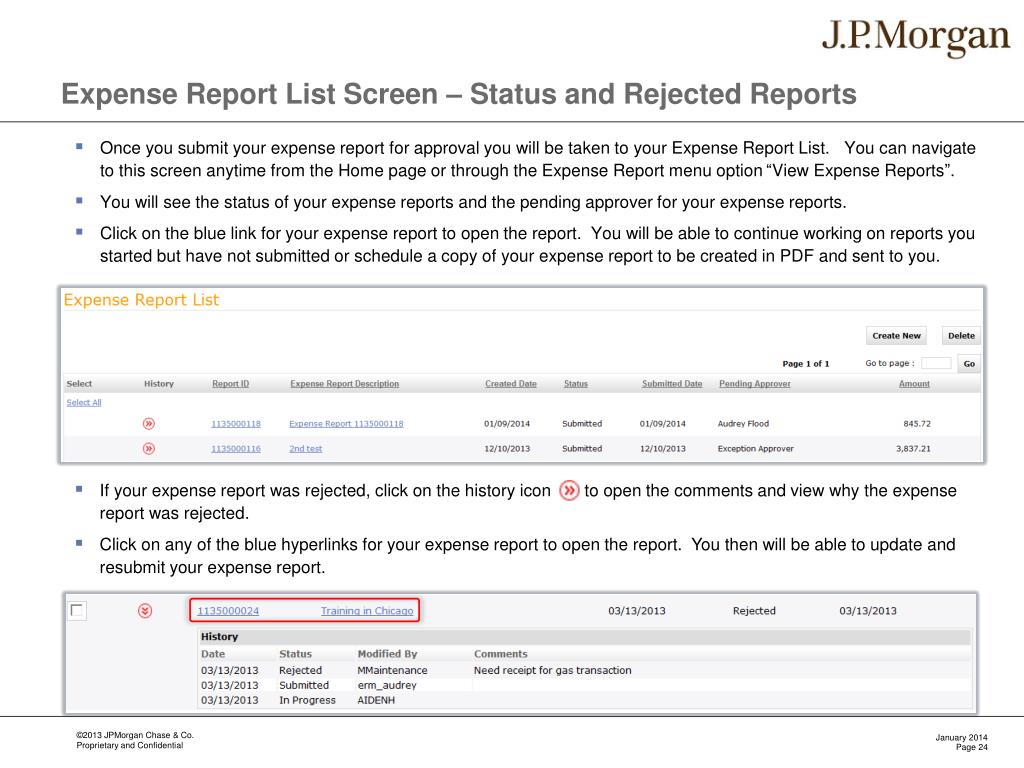Open the 2nd test report link
Image resolution: width=1024 pixels, height=768 pixels.
(x=305, y=449)
